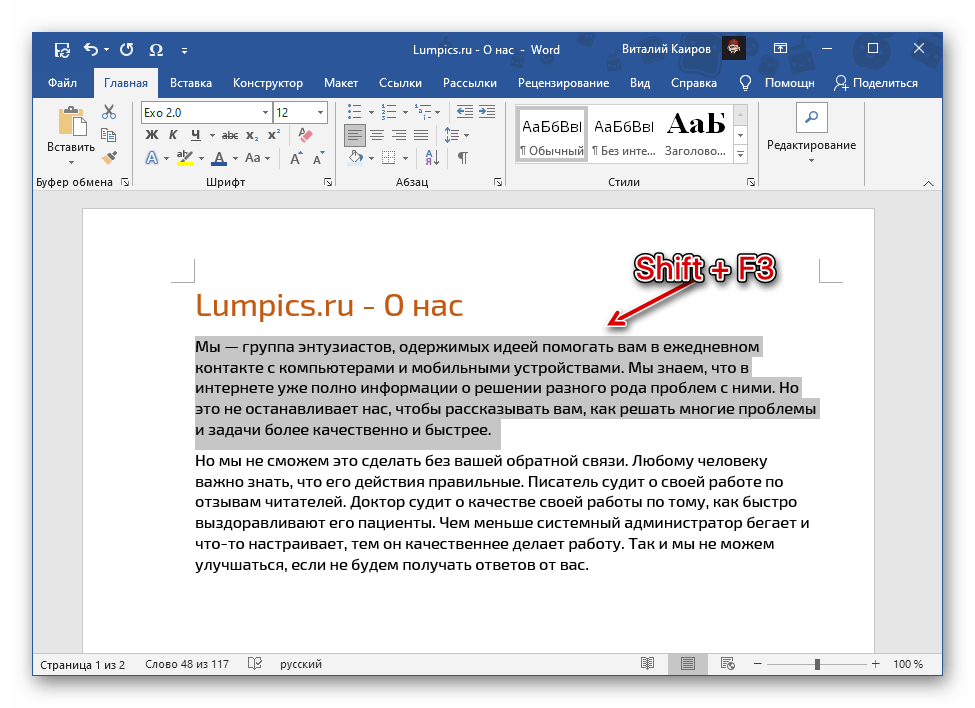Switch to the Ссылки tab

pyautogui.click(x=400, y=83)
